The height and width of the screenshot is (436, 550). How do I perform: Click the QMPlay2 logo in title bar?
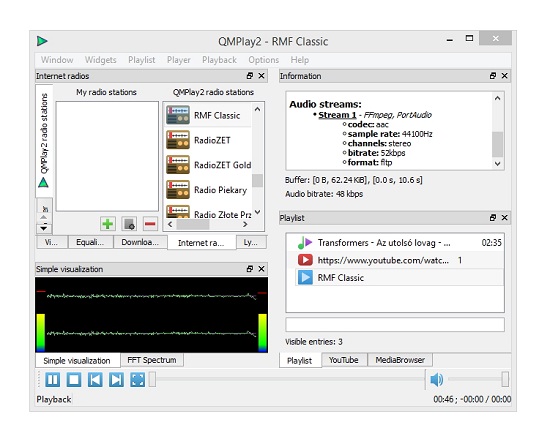[x=42, y=41]
